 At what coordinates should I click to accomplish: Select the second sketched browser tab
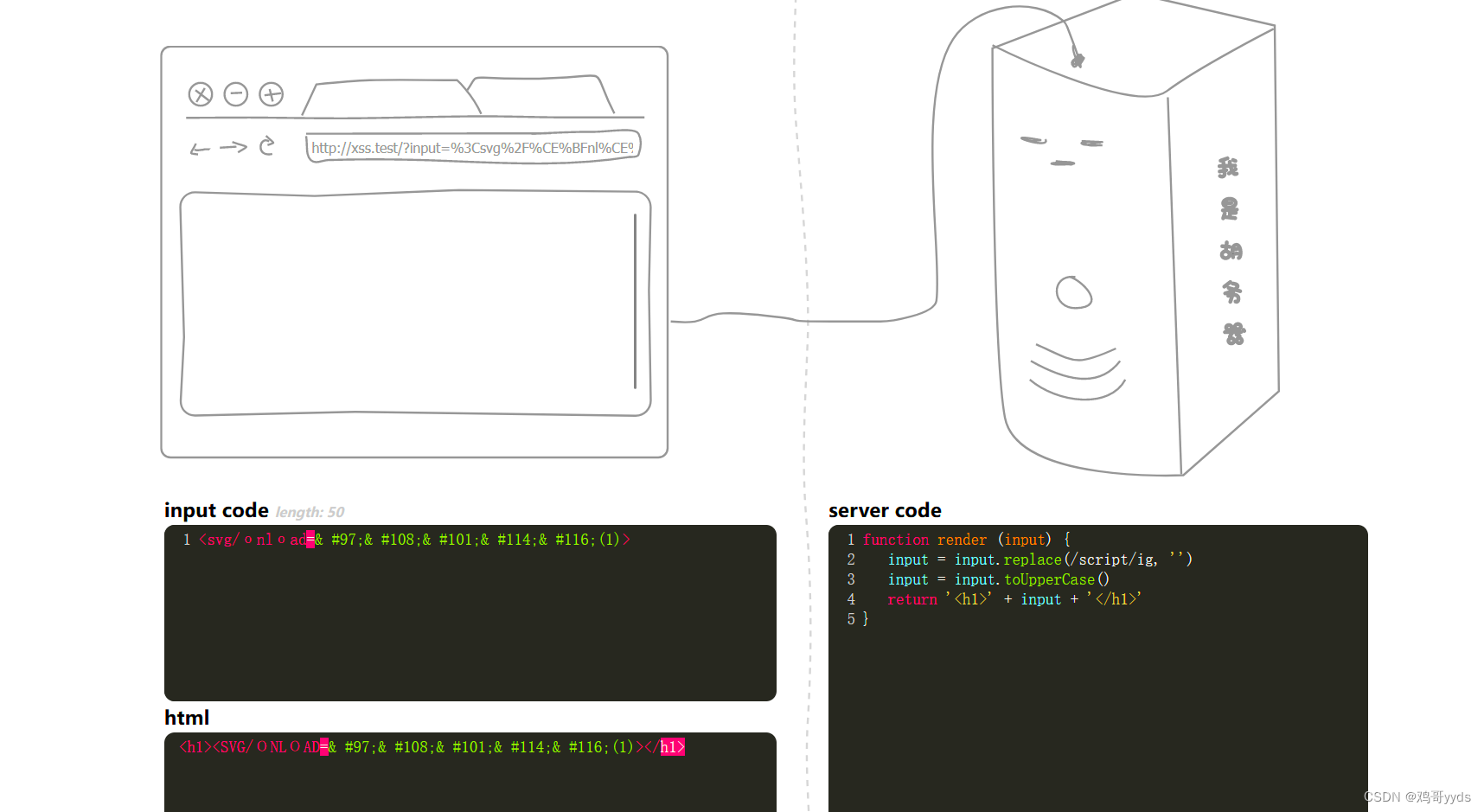click(x=541, y=95)
